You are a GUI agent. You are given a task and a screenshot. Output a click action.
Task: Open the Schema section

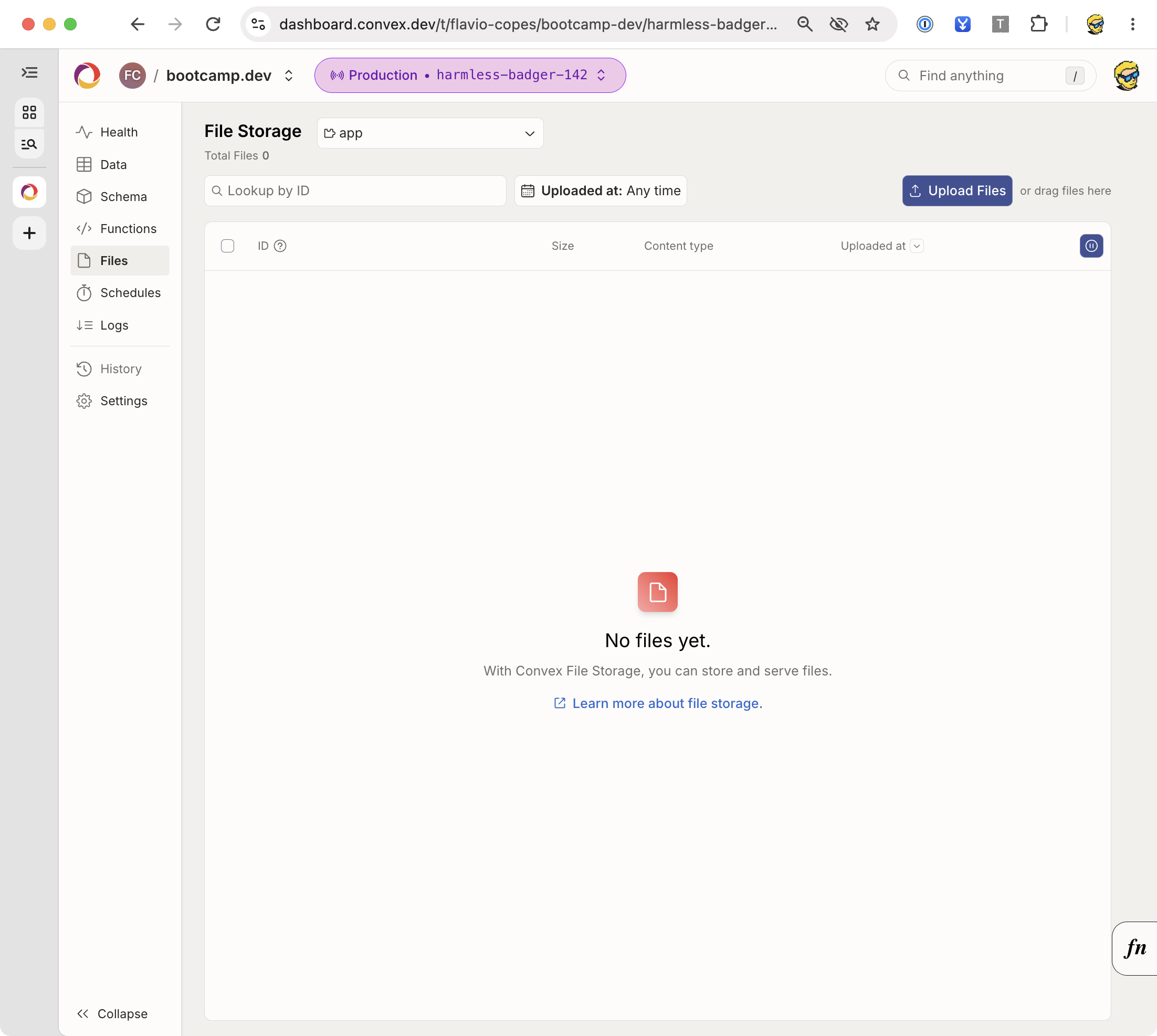pyautogui.click(x=120, y=196)
